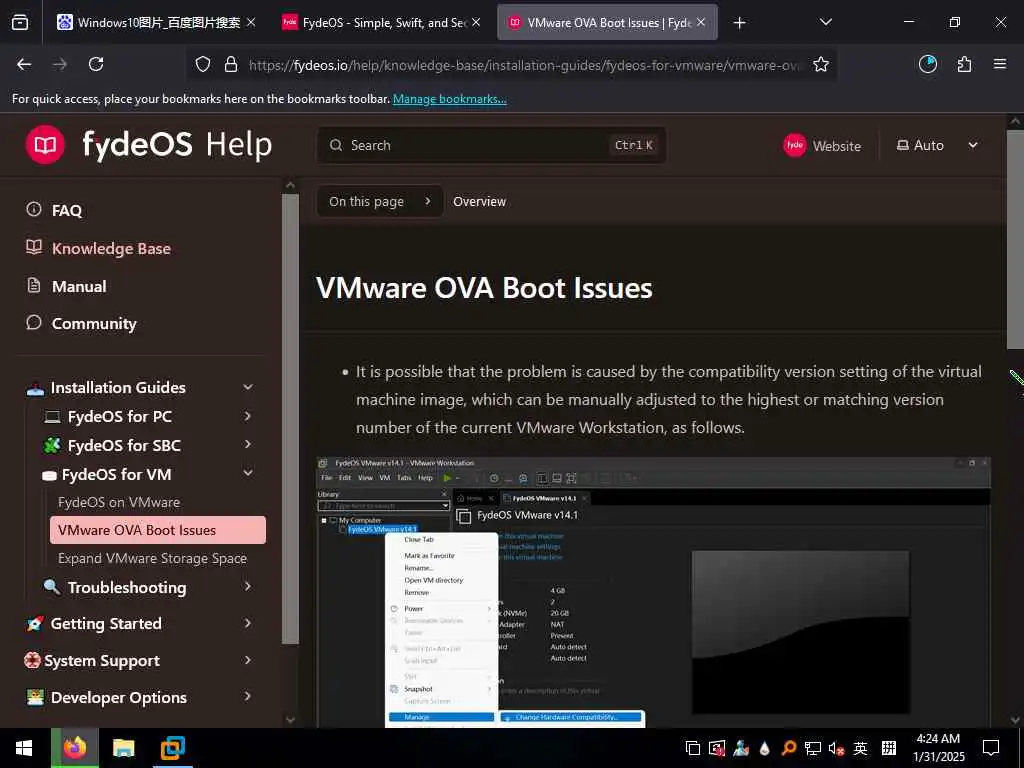Screen dimensions: 1024x768
Task: Click the input language 英 indicator
Action: pyautogui.click(x=861, y=748)
